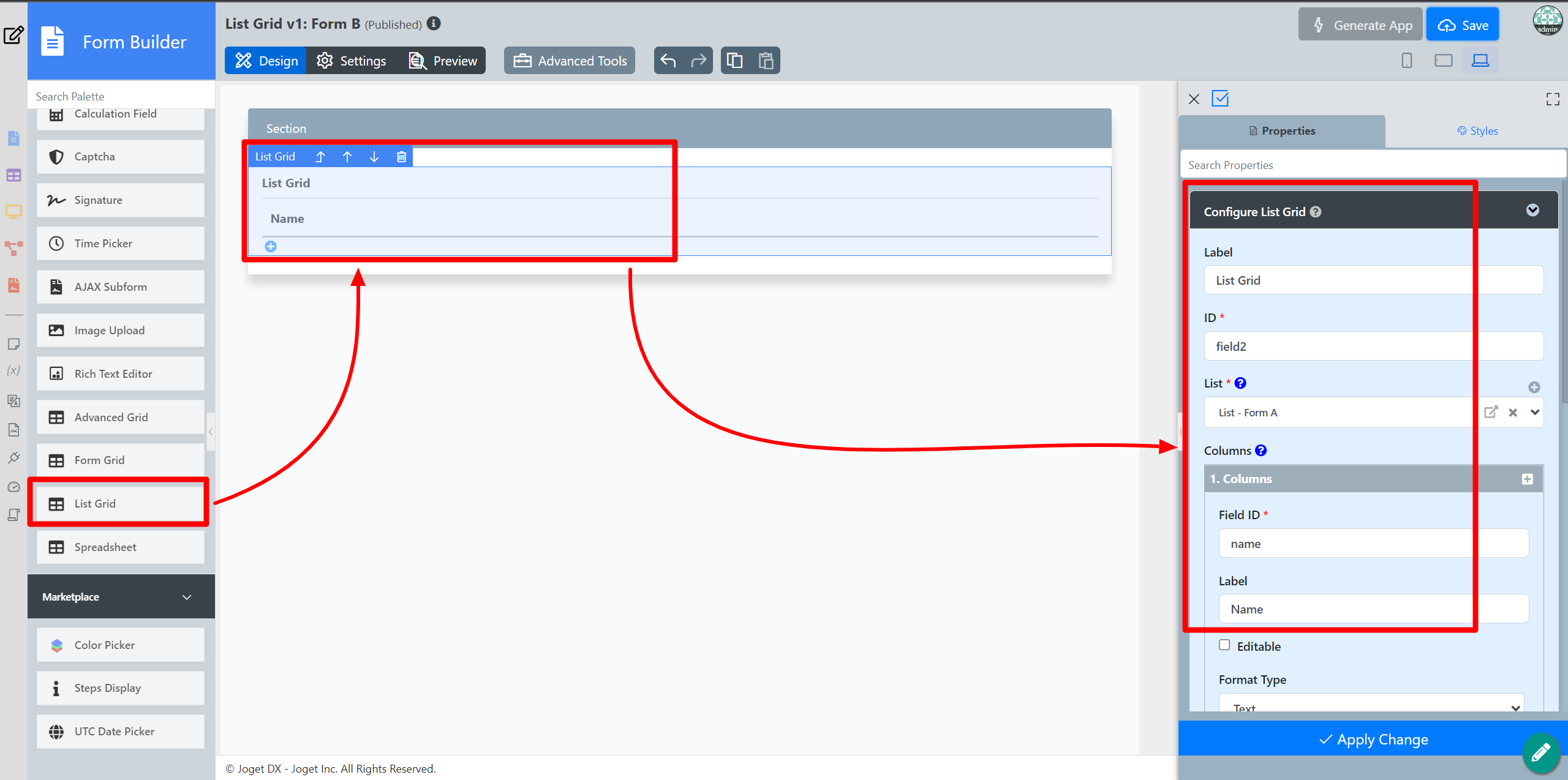Open List - Form A in external editor icon
The image size is (1568, 780).
(1491, 412)
